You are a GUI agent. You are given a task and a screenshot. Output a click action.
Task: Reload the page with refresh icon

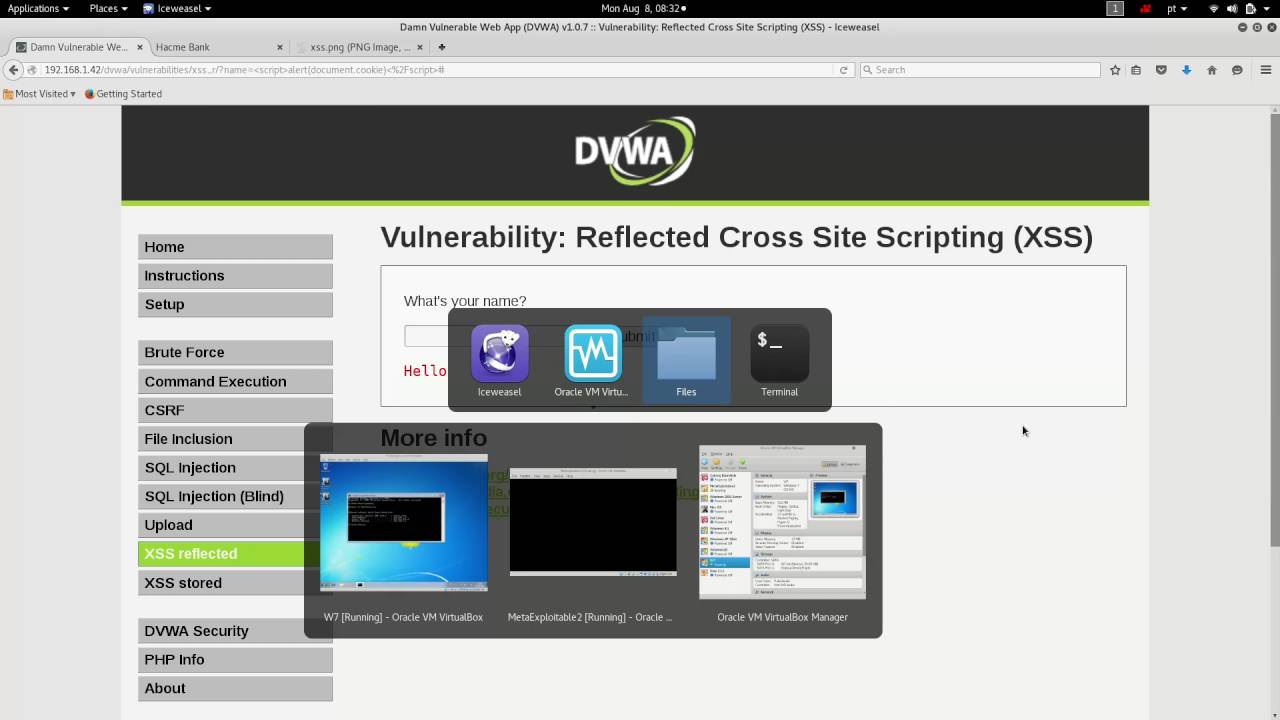click(x=843, y=70)
